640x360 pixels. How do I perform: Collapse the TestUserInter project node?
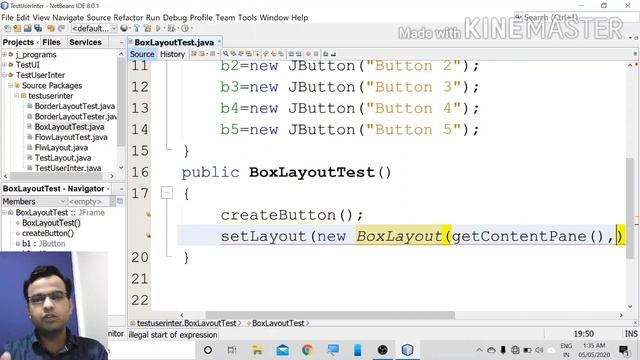coord(4,75)
